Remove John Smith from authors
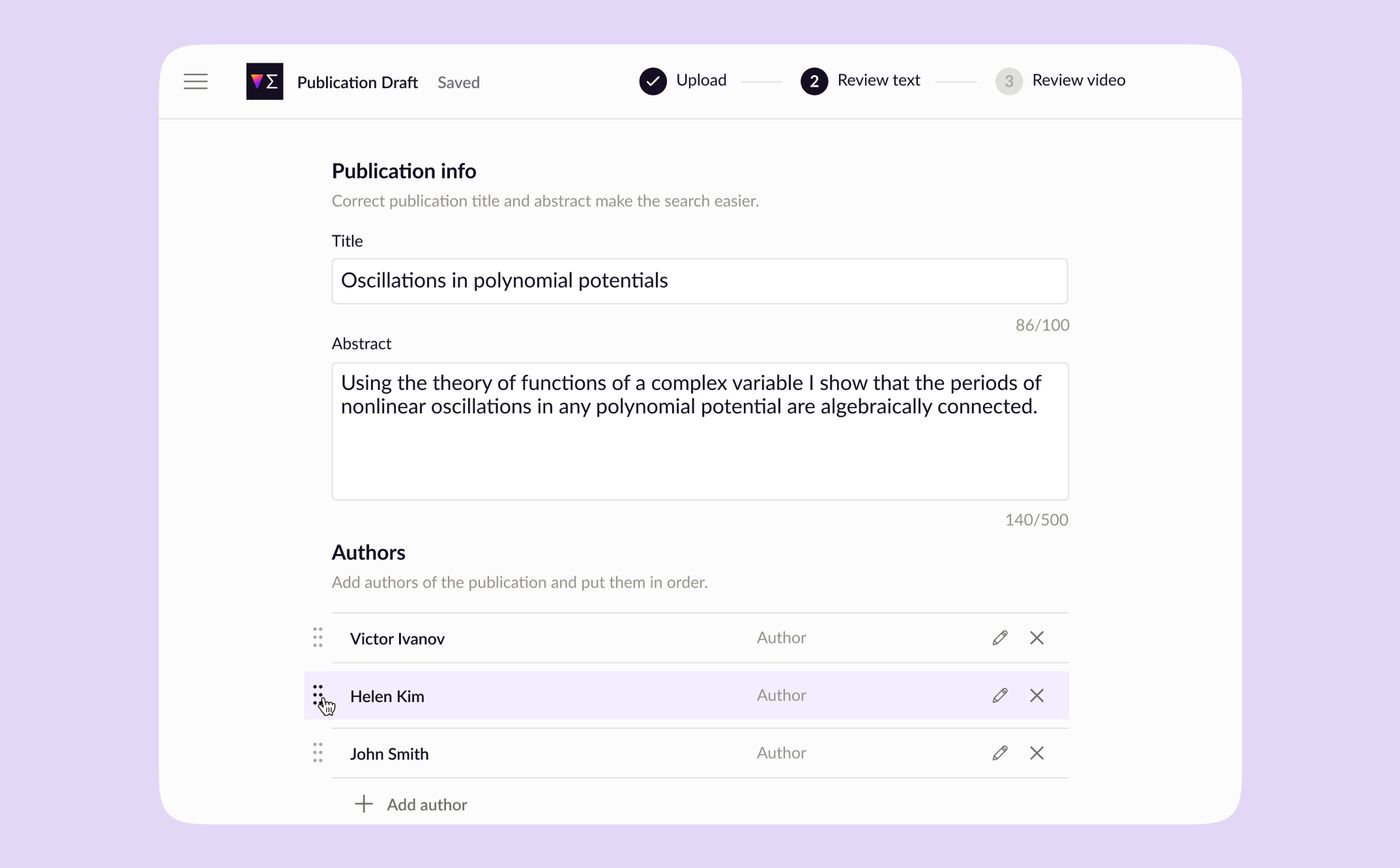The height and width of the screenshot is (868, 1400). coord(1036,752)
